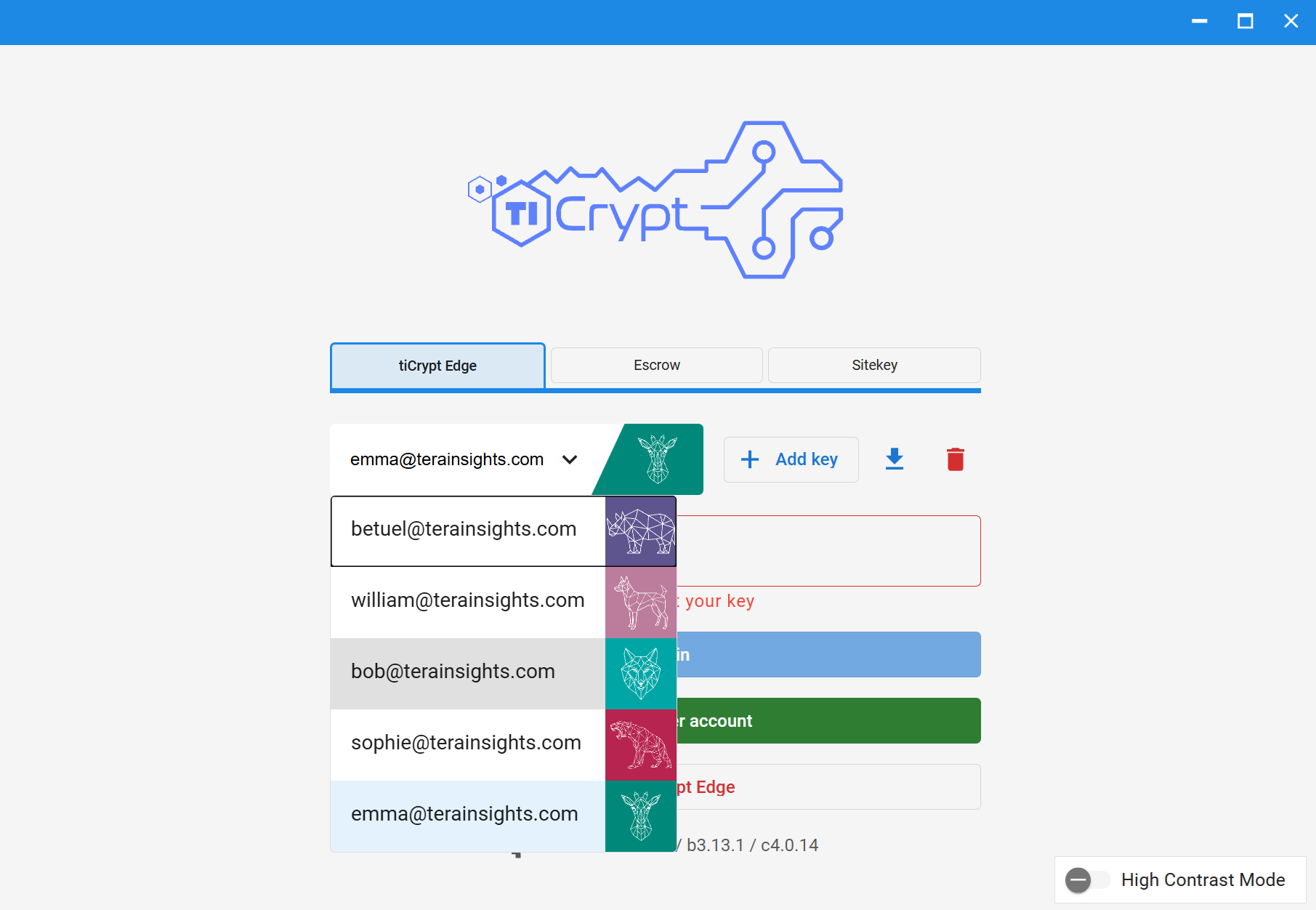Collapse the emma@terainsights.com account dropdown

[570, 459]
